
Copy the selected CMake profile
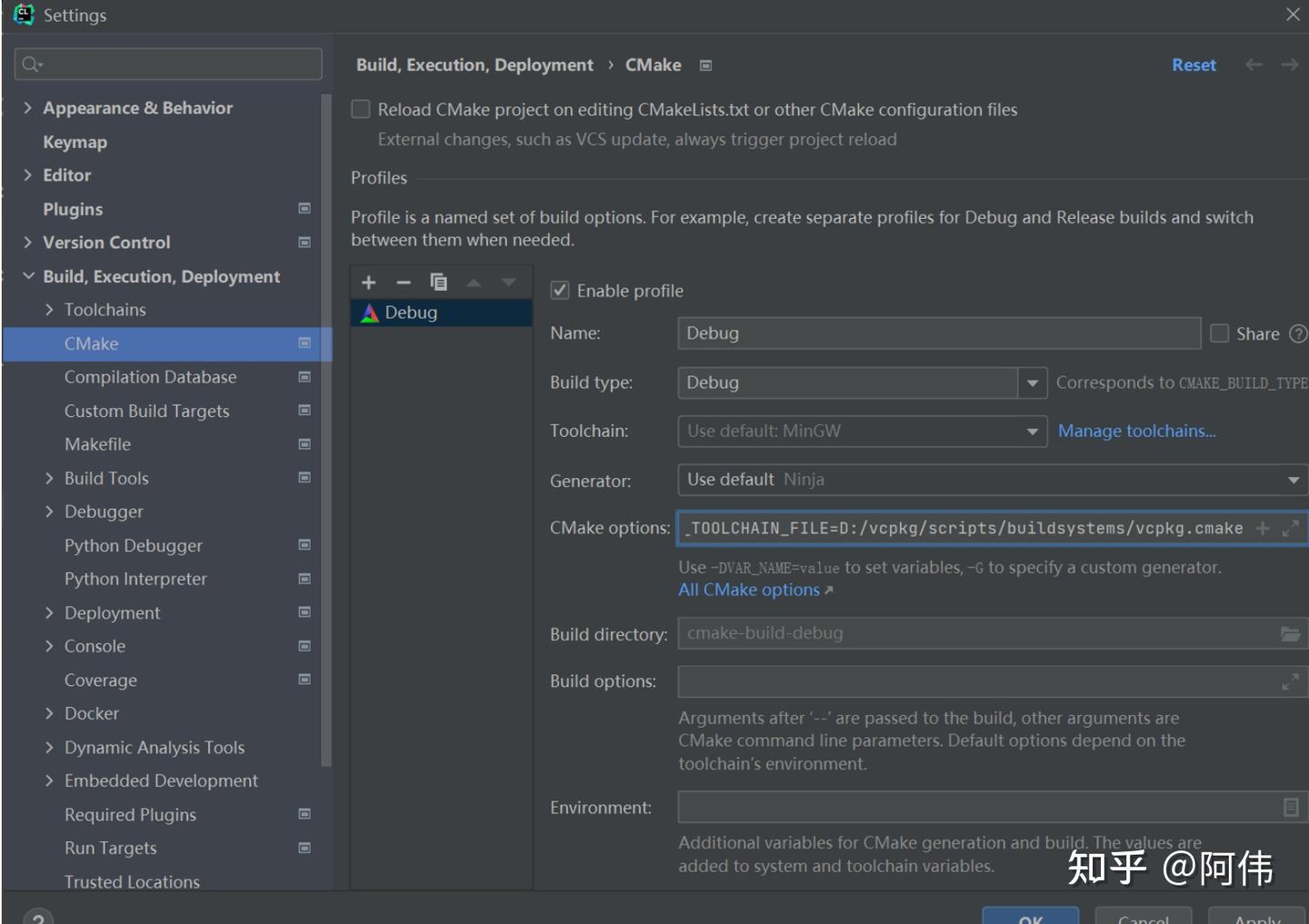click(x=438, y=283)
